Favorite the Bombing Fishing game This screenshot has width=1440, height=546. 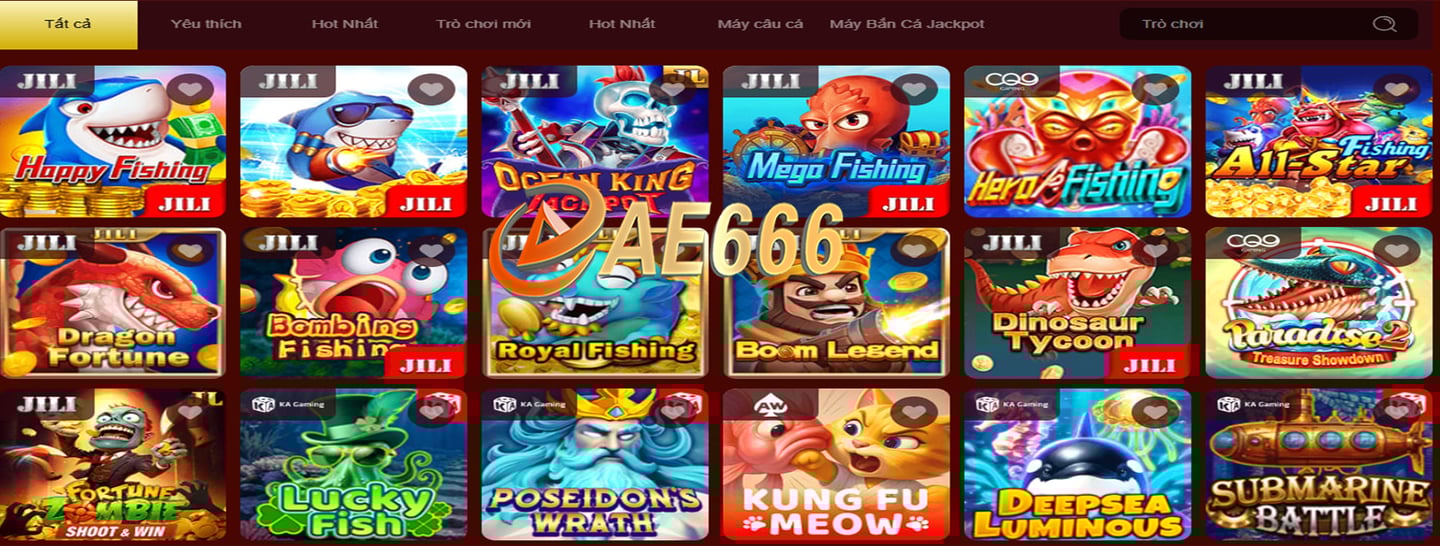431,250
